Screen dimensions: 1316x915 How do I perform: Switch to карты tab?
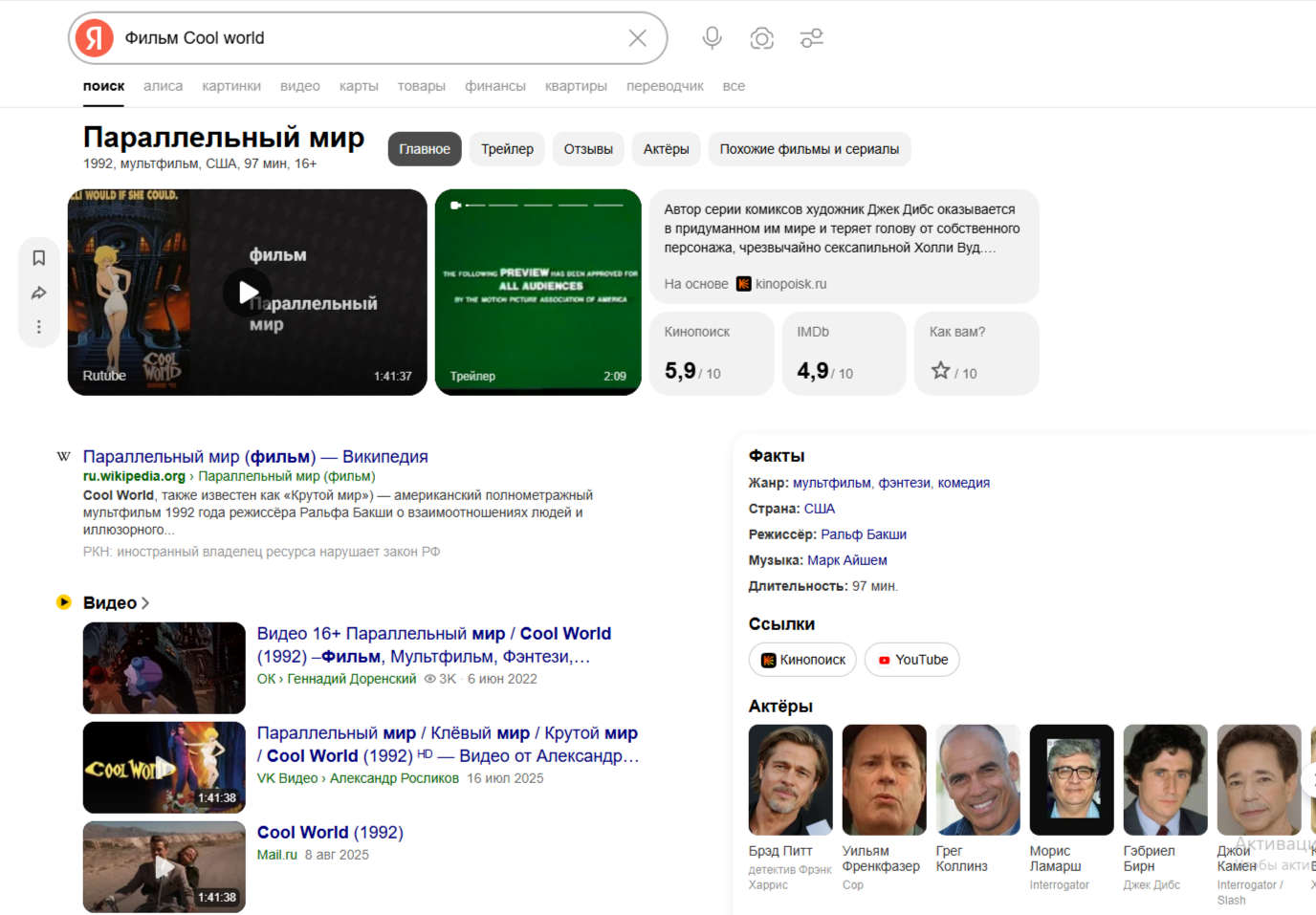(359, 86)
